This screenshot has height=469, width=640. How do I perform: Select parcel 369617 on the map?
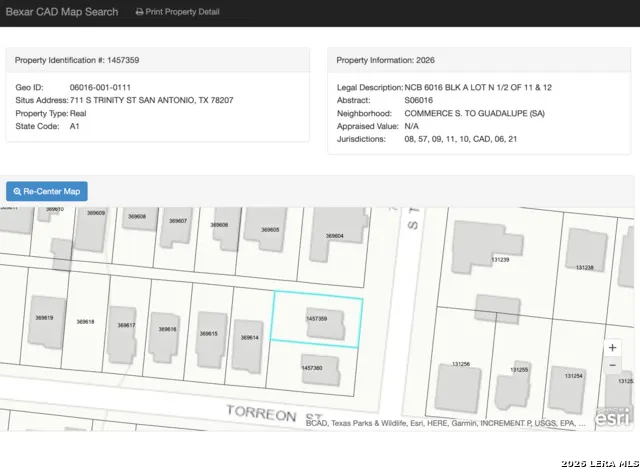(x=127, y=325)
